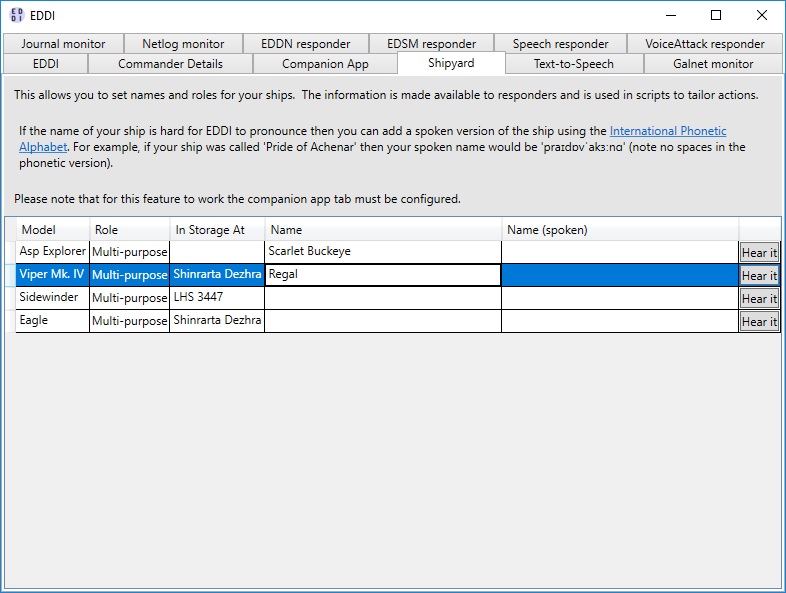Click the Sidewinder name cell

pyautogui.click(x=383, y=298)
